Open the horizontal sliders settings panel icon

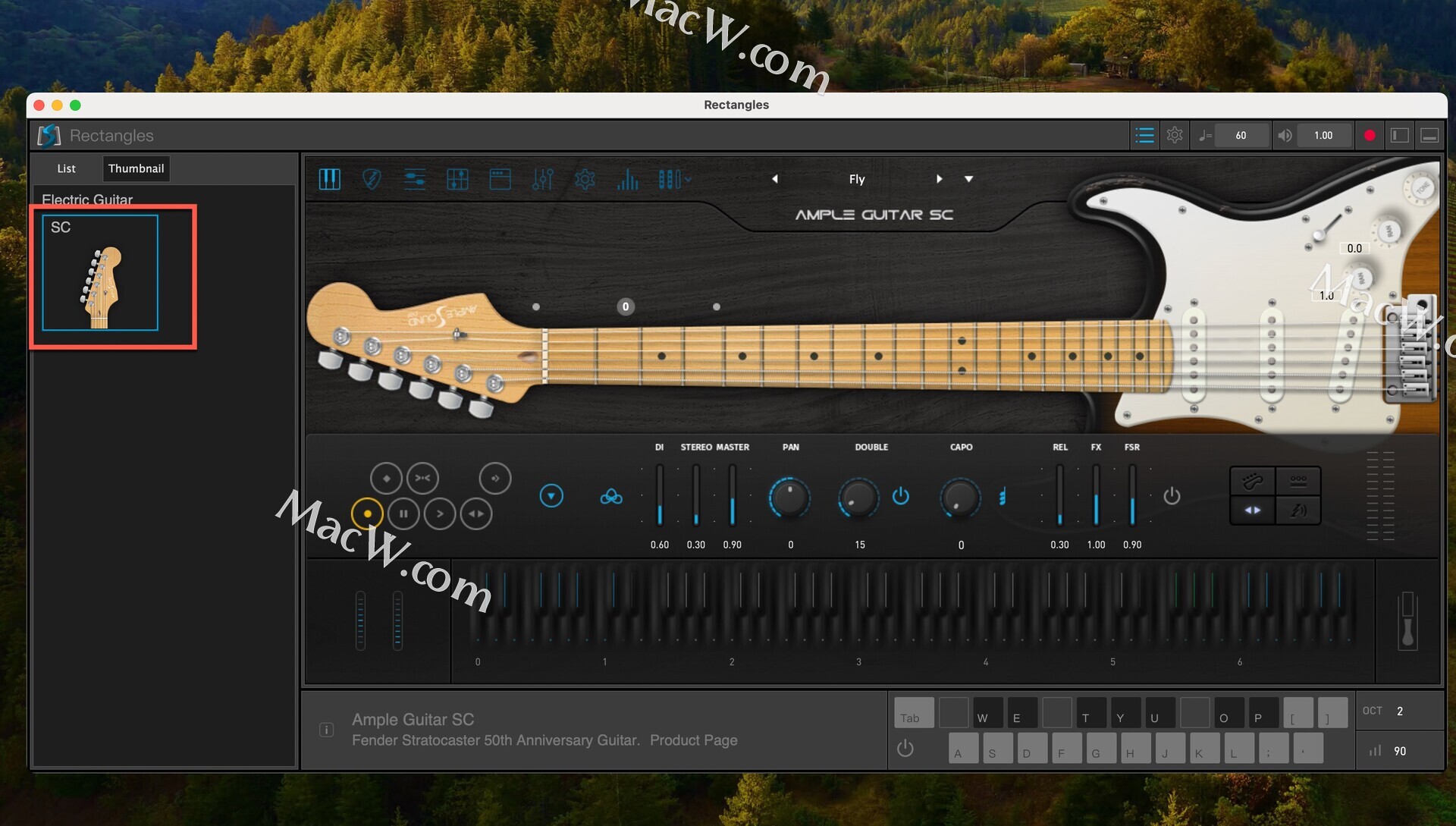pos(414,180)
